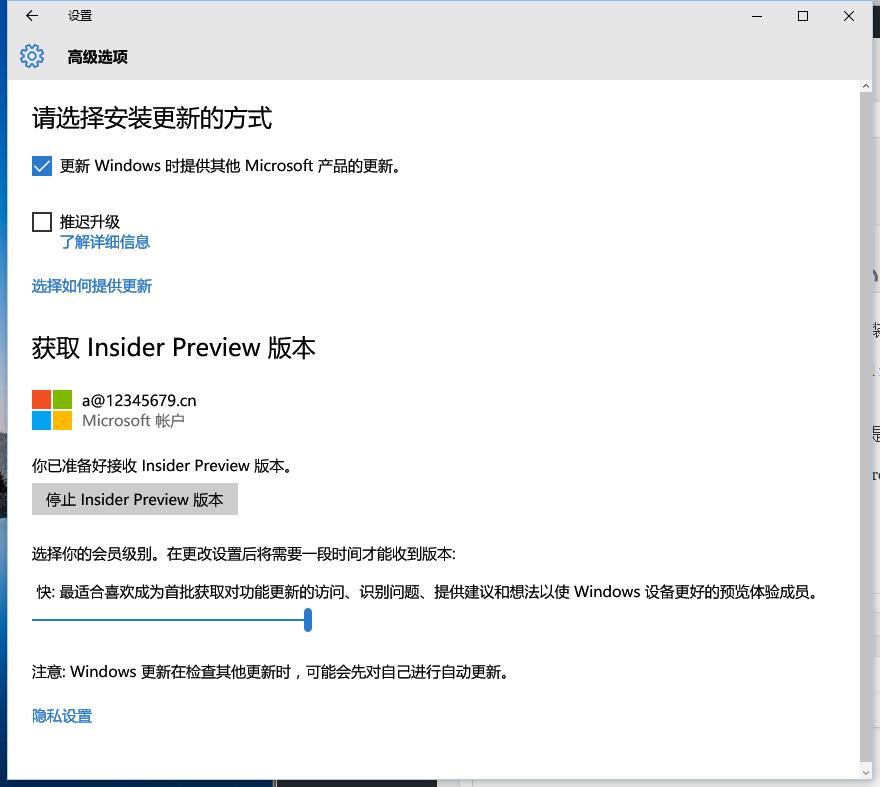880x787 pixels.
Task: Enable the 推迟升级 checkbox
Action: coord(42,222)
